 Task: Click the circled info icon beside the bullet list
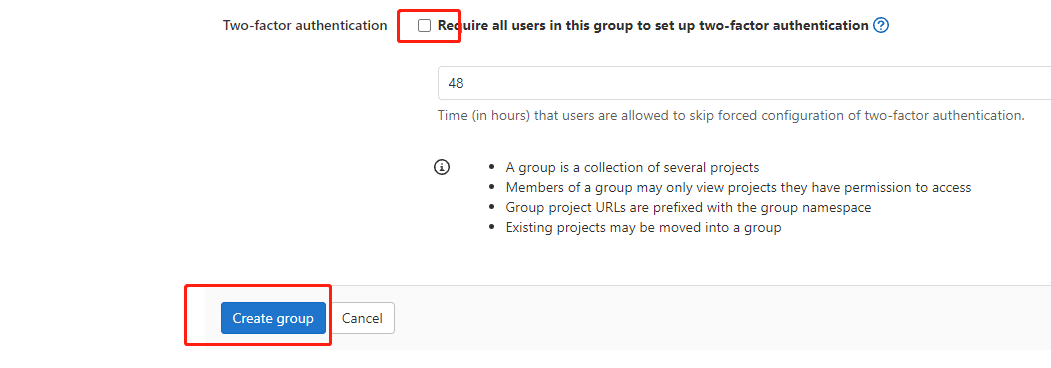(442, 167)
